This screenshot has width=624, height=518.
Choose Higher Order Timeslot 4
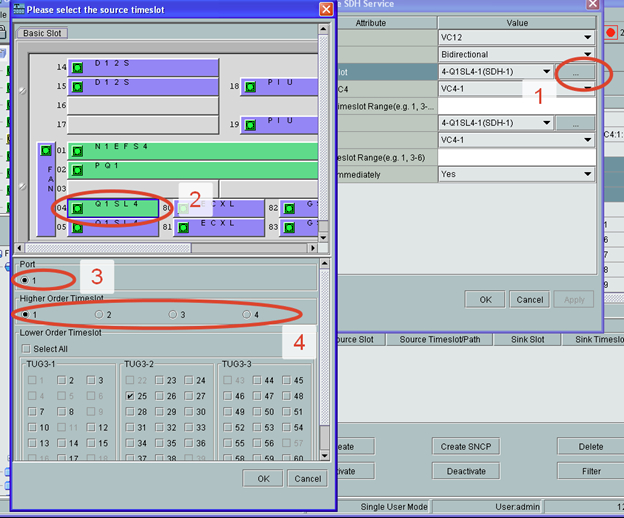click(x=246, y=314)
